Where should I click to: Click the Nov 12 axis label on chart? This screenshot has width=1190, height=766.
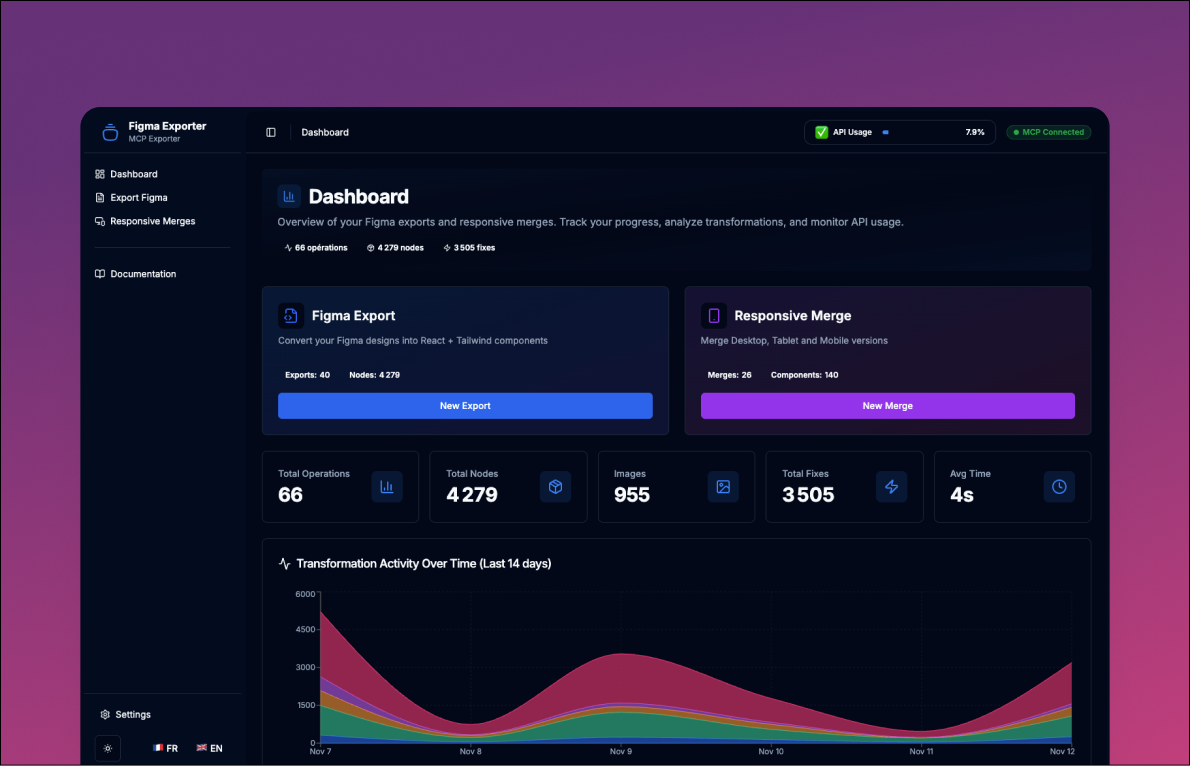(x=1062, y=752)
